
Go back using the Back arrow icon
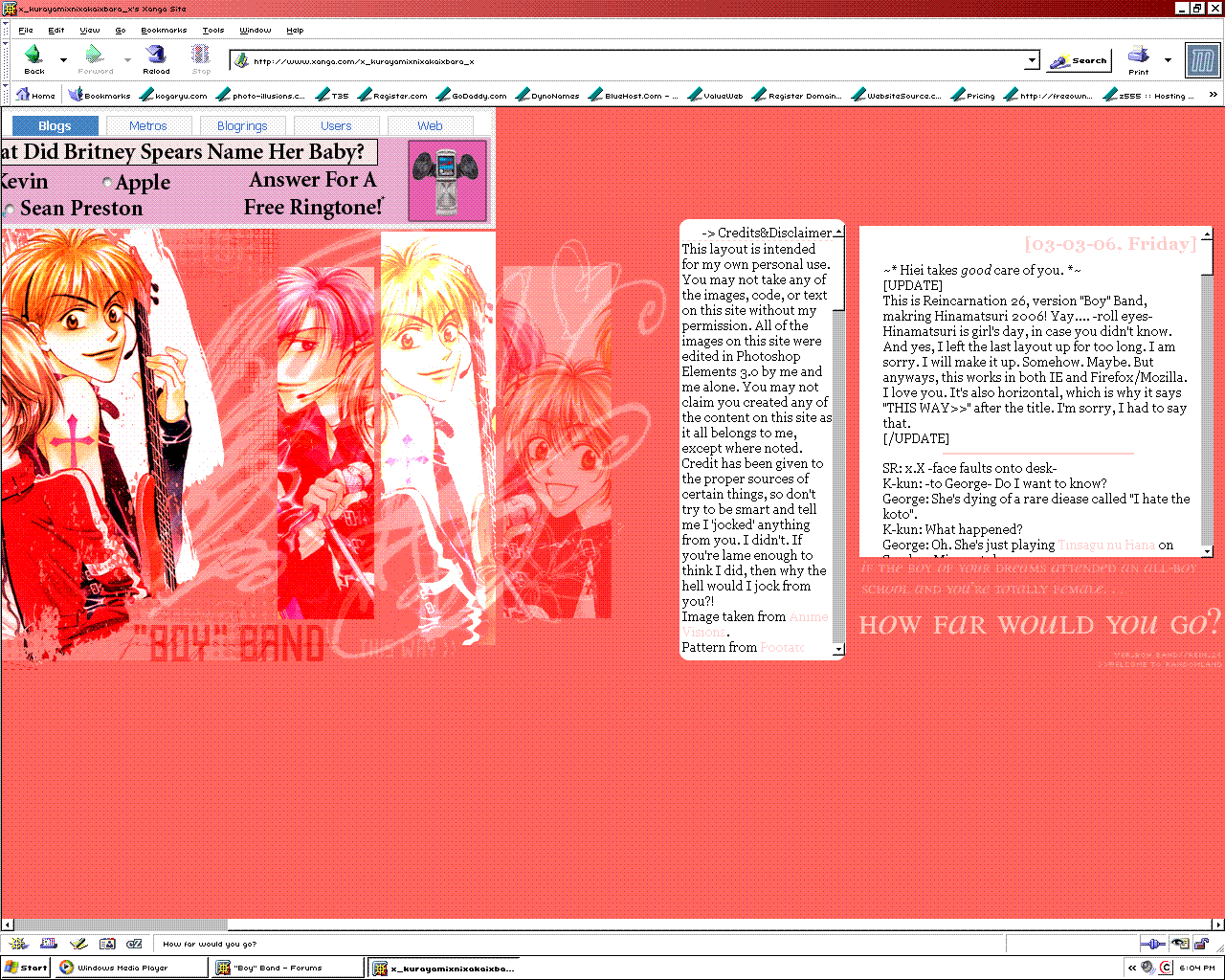click(34, 59)
